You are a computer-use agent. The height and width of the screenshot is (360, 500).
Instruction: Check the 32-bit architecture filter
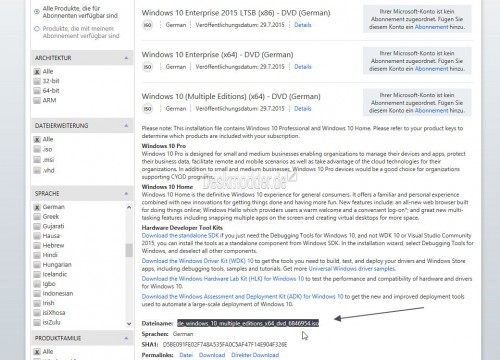coord(37,81)
